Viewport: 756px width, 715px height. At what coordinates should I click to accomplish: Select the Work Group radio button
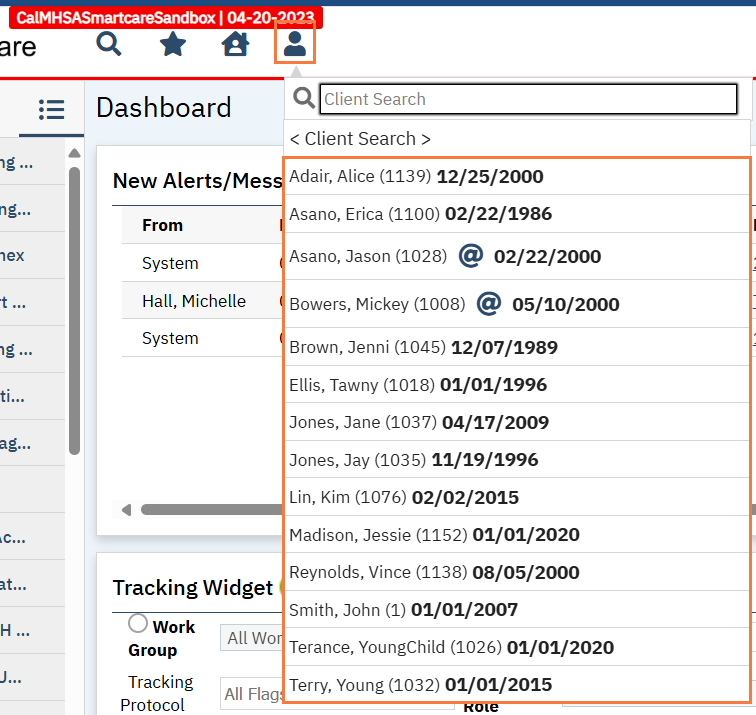pos(138,624)
